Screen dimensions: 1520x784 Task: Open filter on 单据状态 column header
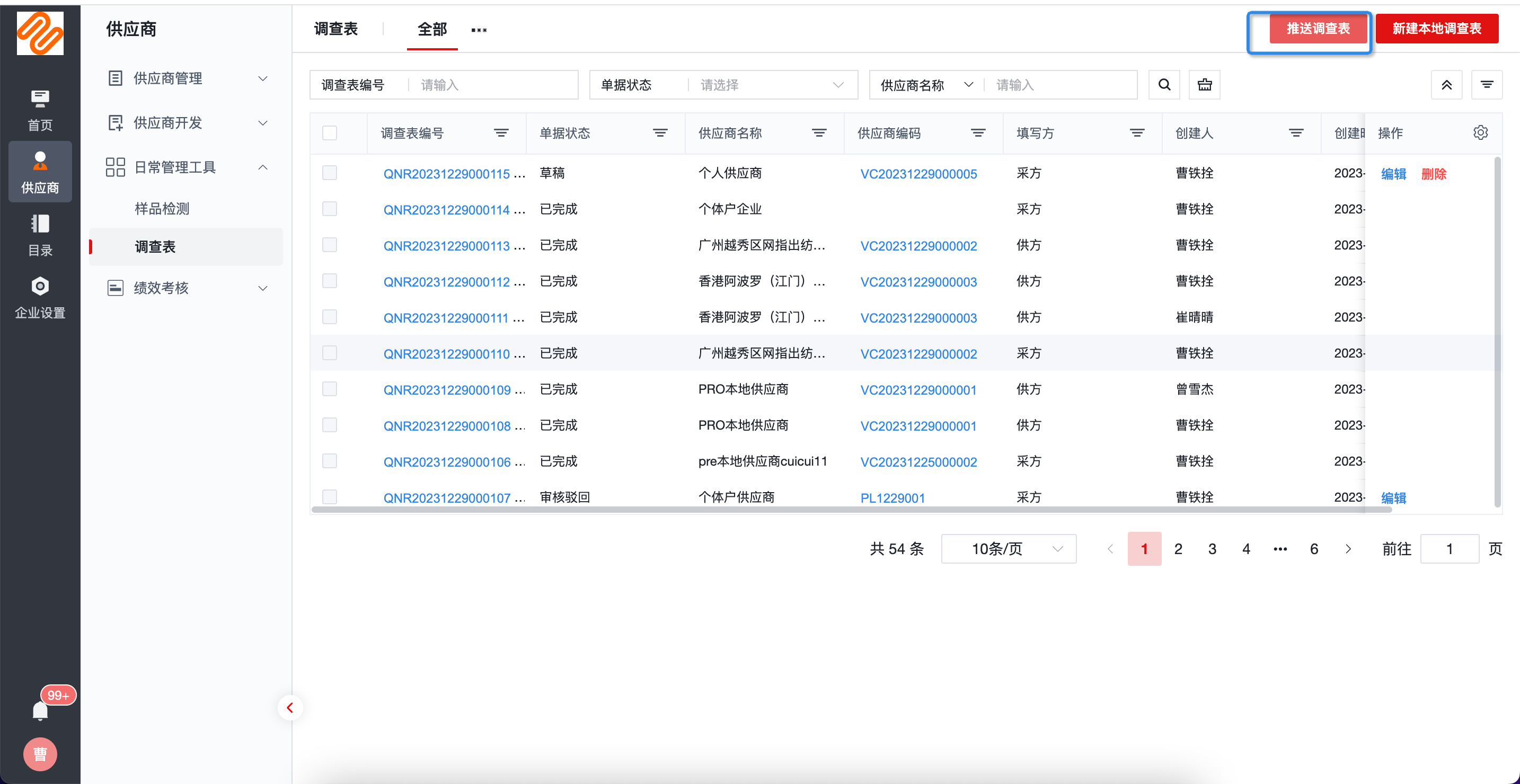(x=660, y=133)
